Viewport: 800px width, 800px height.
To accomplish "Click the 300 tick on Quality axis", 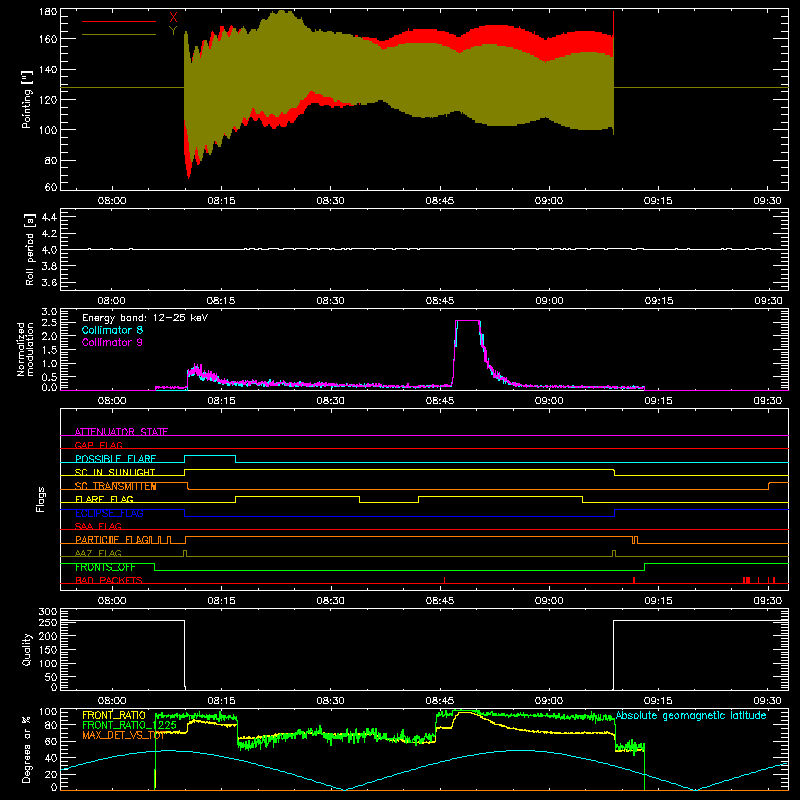I will [48, 612].
